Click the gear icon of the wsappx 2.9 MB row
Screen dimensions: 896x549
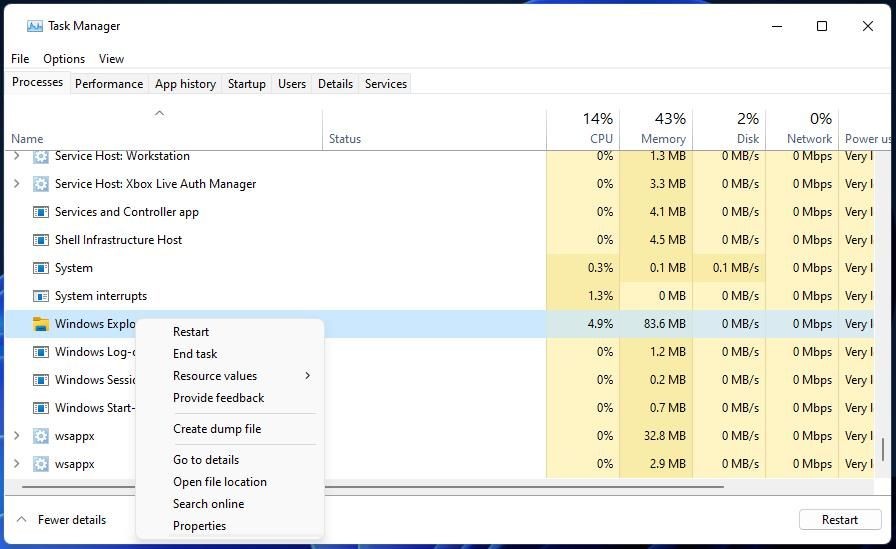41,464
